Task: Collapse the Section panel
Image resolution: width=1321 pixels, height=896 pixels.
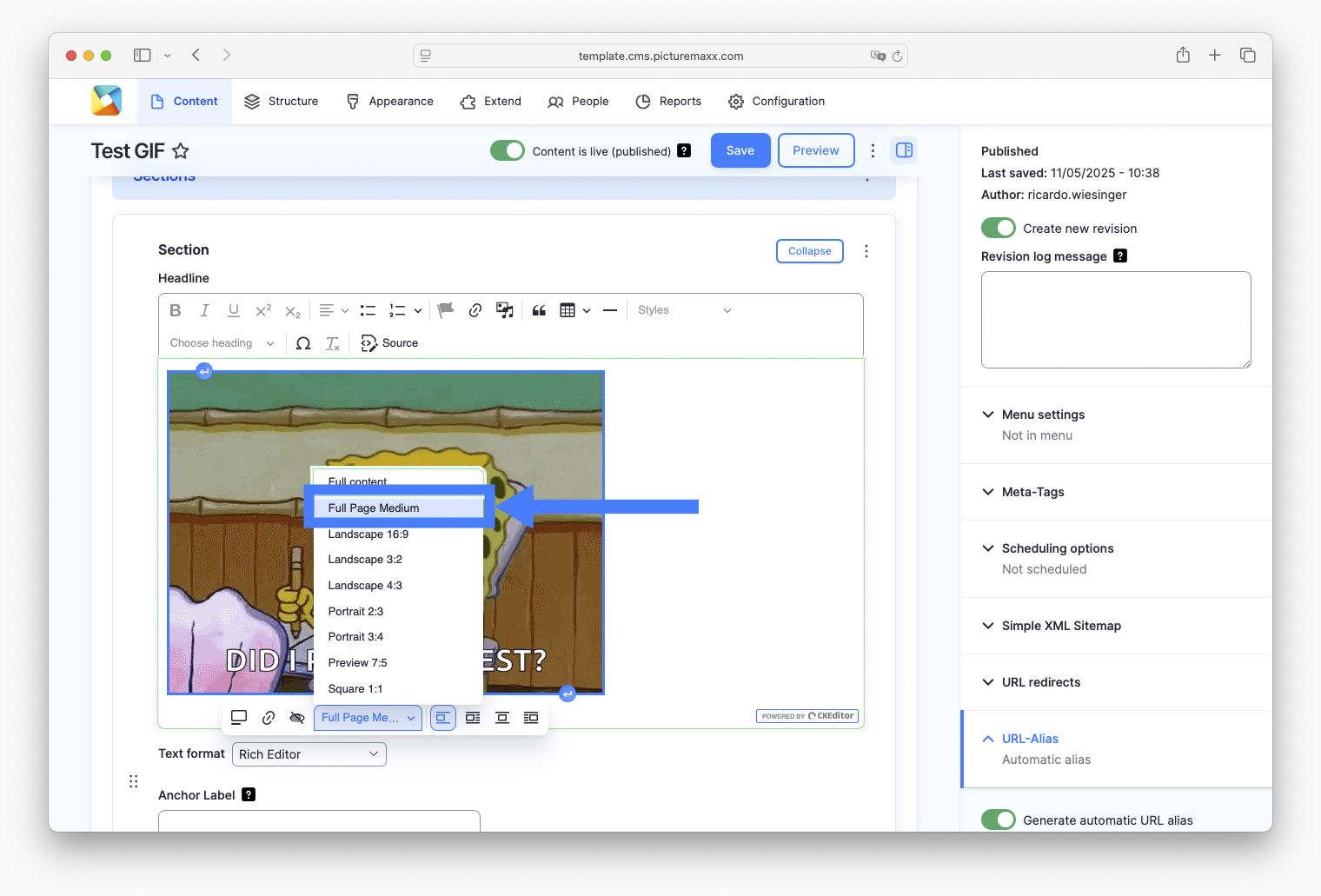Action: (x=809, y=251)
